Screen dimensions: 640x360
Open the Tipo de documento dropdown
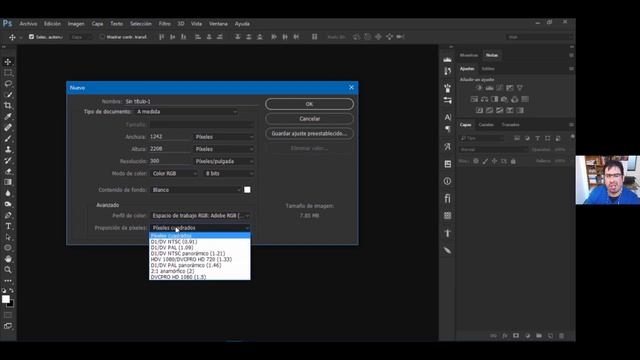[187, 112]
